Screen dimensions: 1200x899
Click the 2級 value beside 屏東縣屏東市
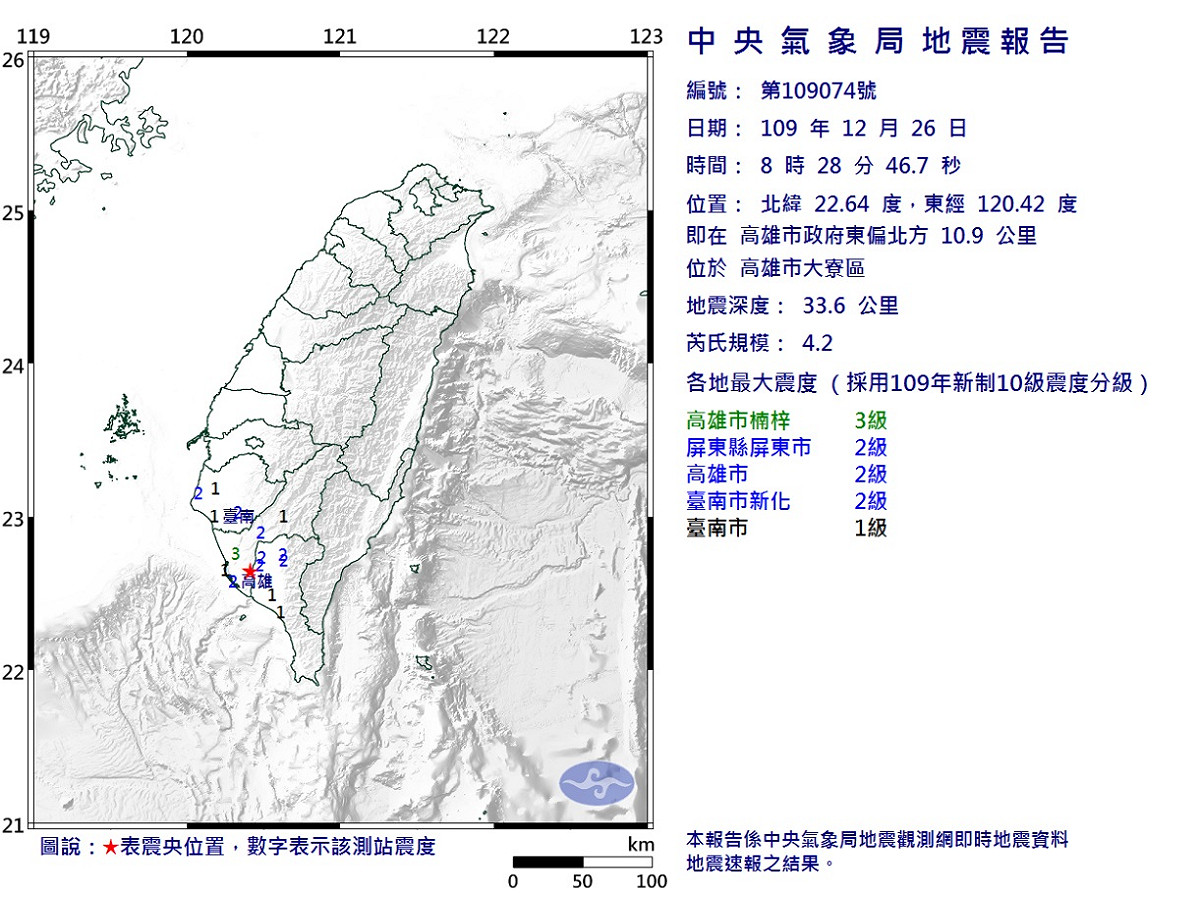[871, 447]
